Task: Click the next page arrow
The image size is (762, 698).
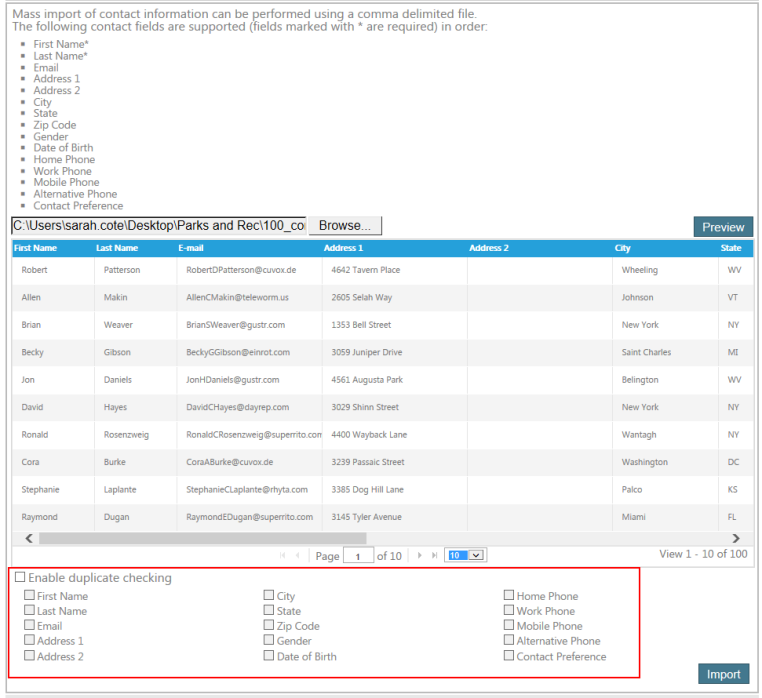Action: pyautogui.click(x=419, y=555)
